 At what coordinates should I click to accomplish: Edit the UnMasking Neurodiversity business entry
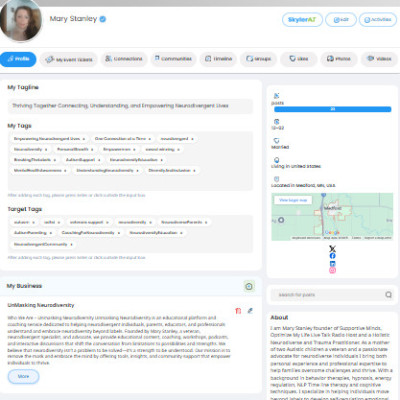pos(250,311)
